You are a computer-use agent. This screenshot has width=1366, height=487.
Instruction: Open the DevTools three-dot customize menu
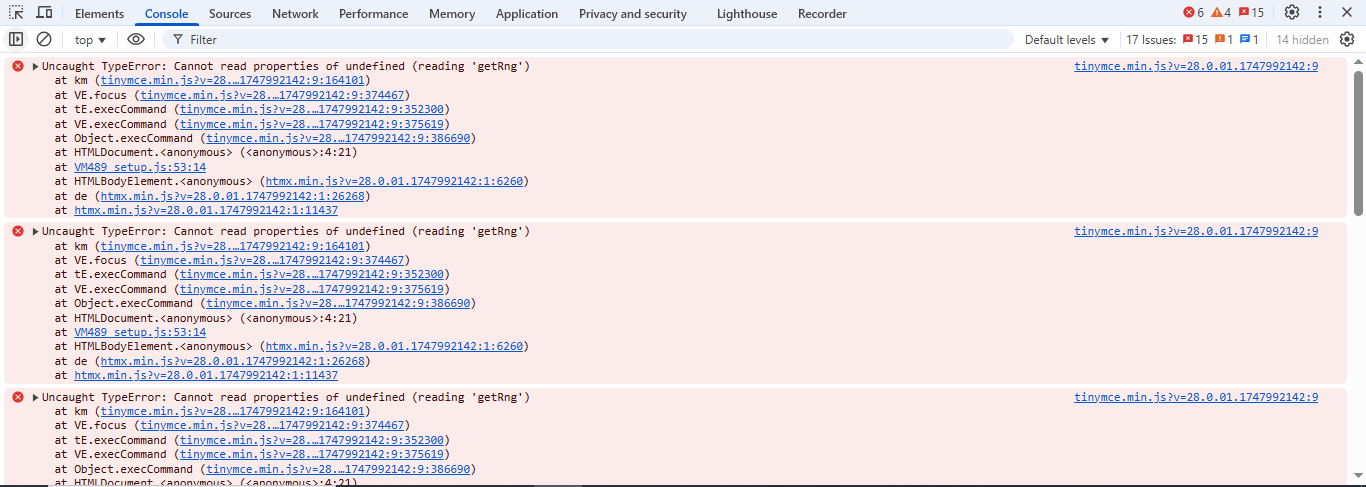(1320, 13)
